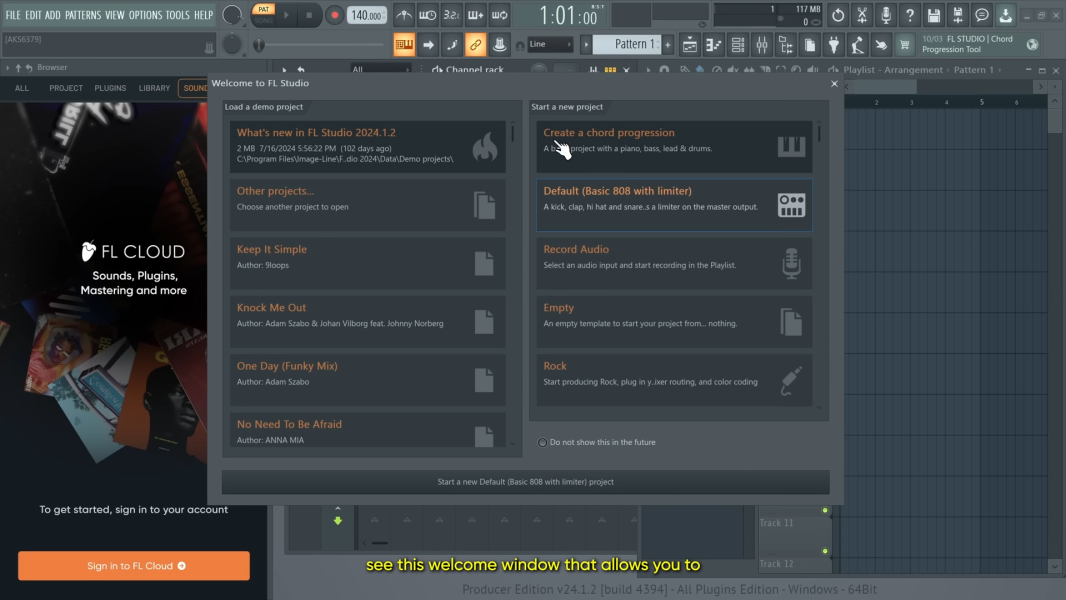
Task: Open the tempo tapper icon
Action: 857,45
